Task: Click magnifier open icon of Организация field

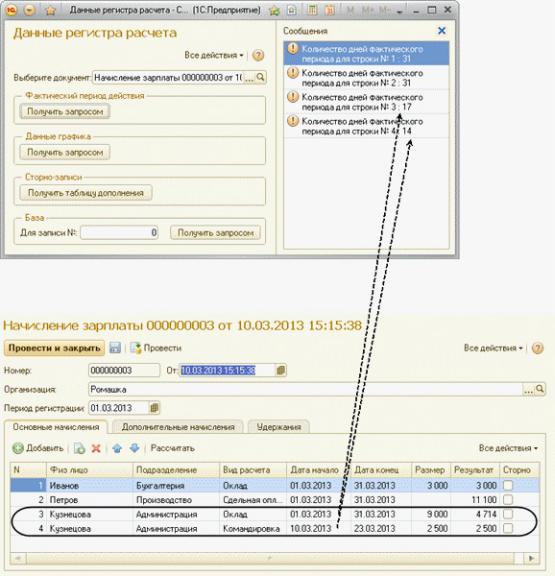Action: tap(540, 389)
